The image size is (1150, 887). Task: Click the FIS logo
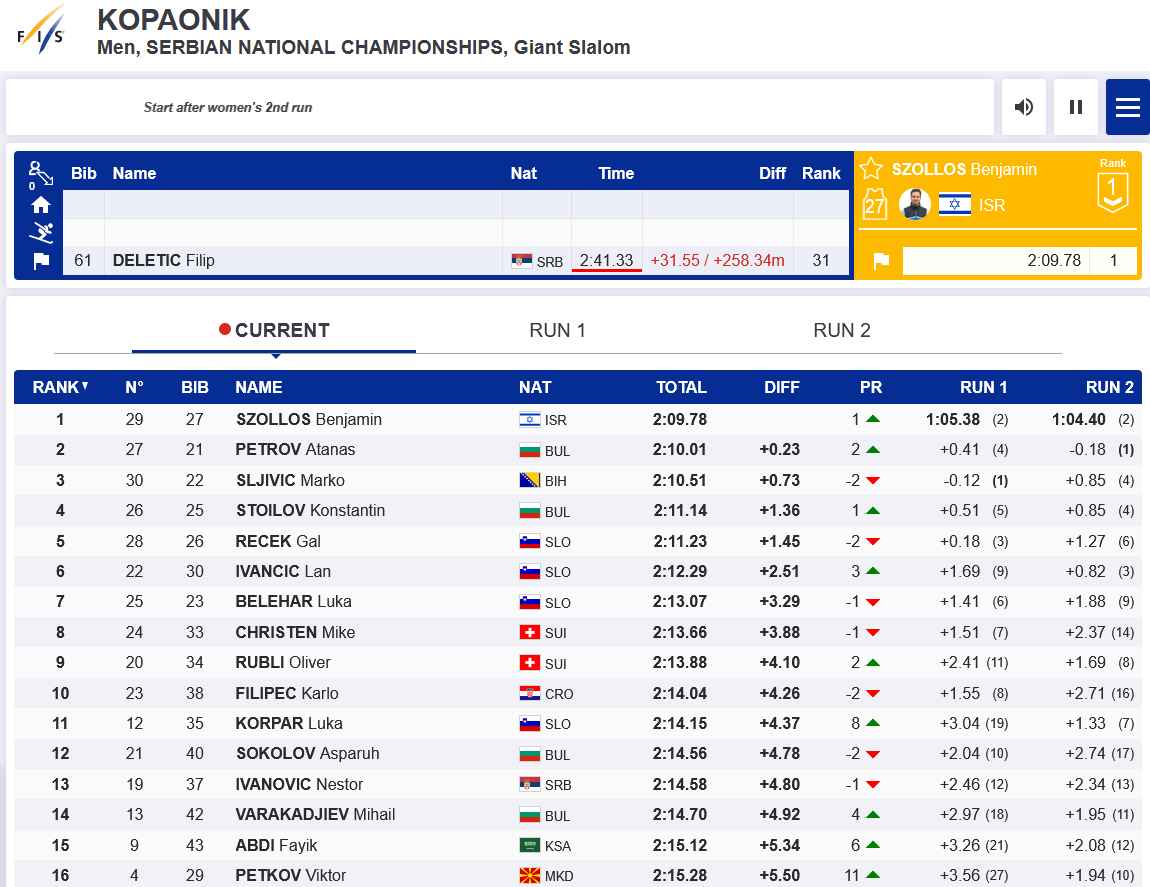pyautogui.click(x=42, y=29)
